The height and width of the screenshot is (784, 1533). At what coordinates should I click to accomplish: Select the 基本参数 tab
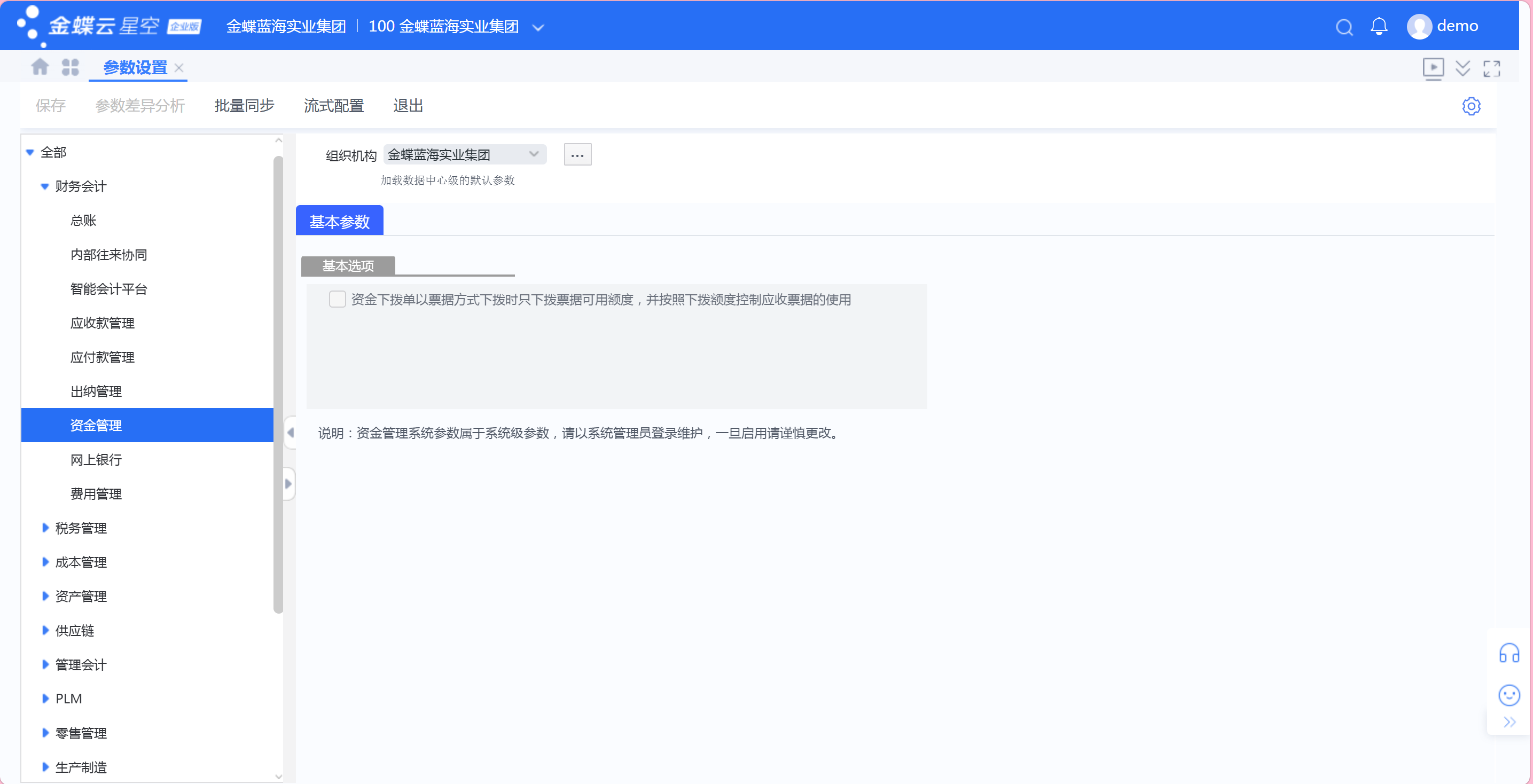pyautogui.click(x=339, y=221)
